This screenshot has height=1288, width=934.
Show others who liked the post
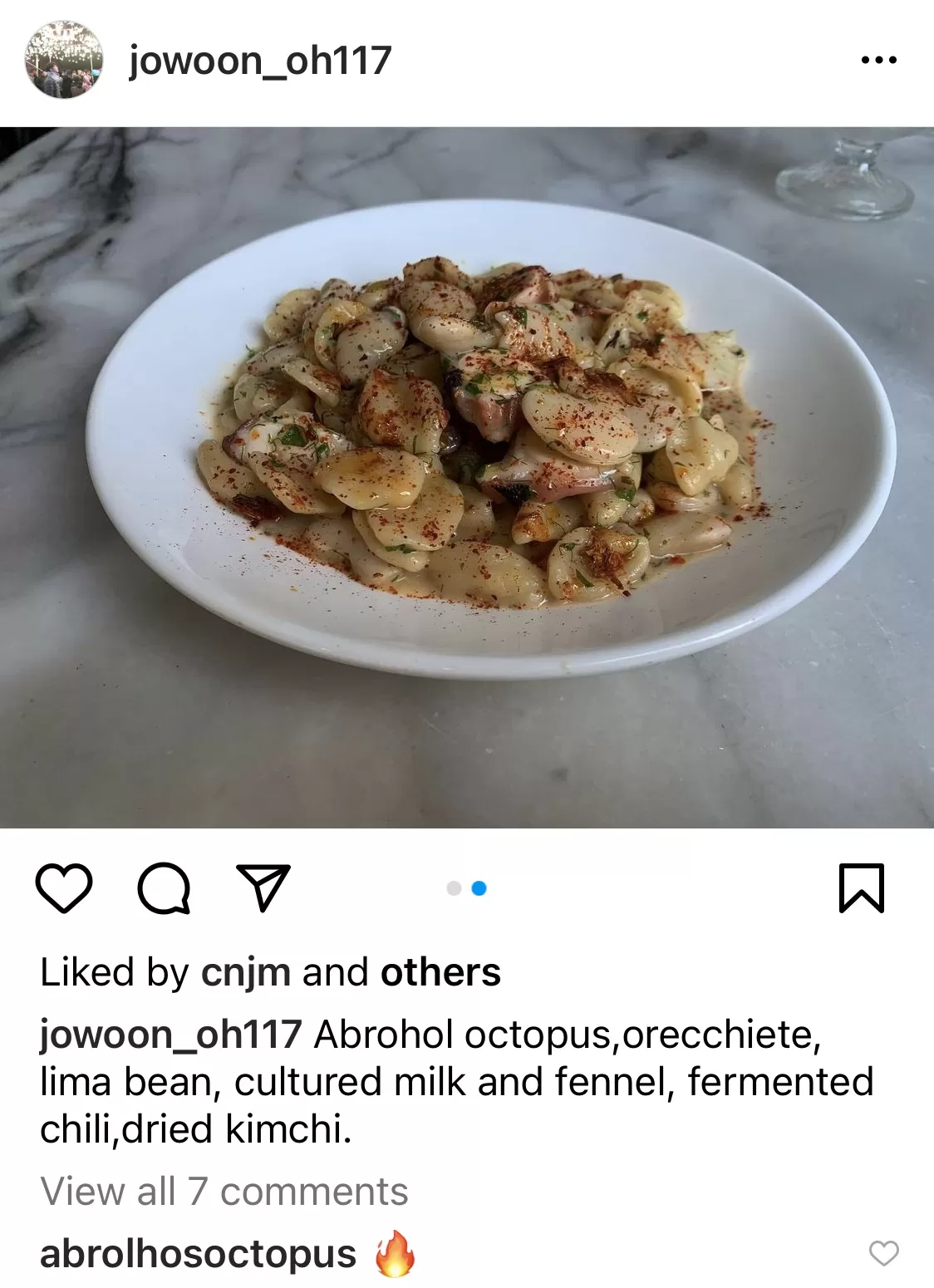pos(440,972)
